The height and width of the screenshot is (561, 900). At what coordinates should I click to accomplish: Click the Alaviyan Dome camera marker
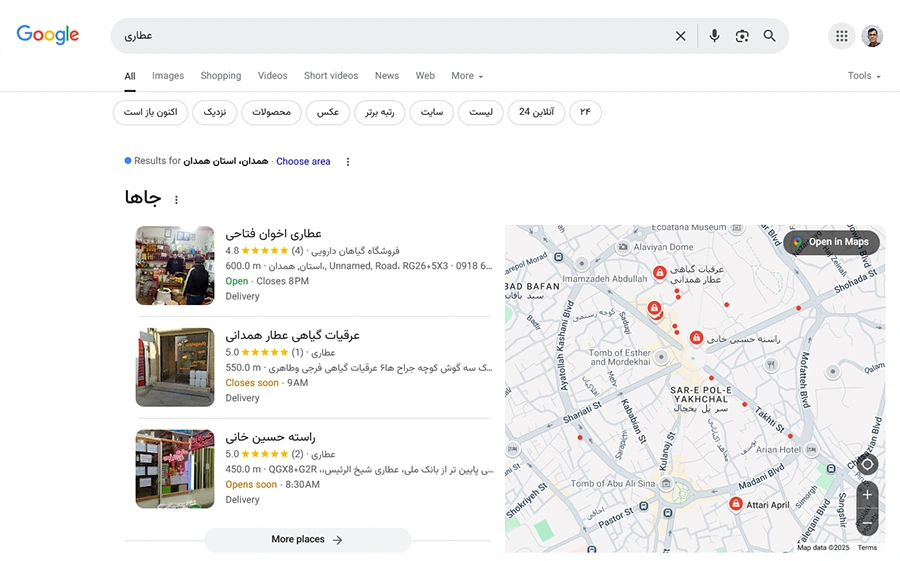(623, 247)
